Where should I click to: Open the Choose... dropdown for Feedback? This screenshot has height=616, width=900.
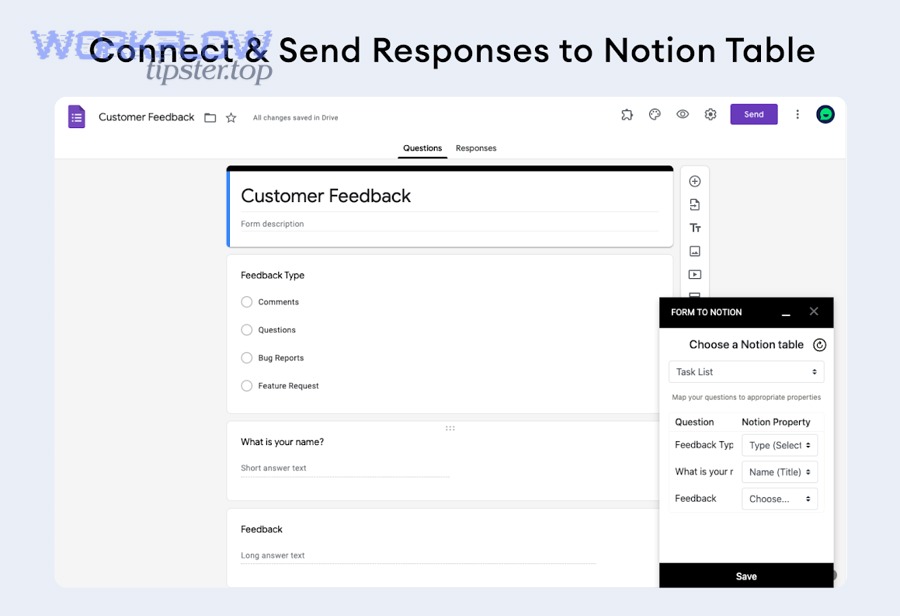[779, 499]
